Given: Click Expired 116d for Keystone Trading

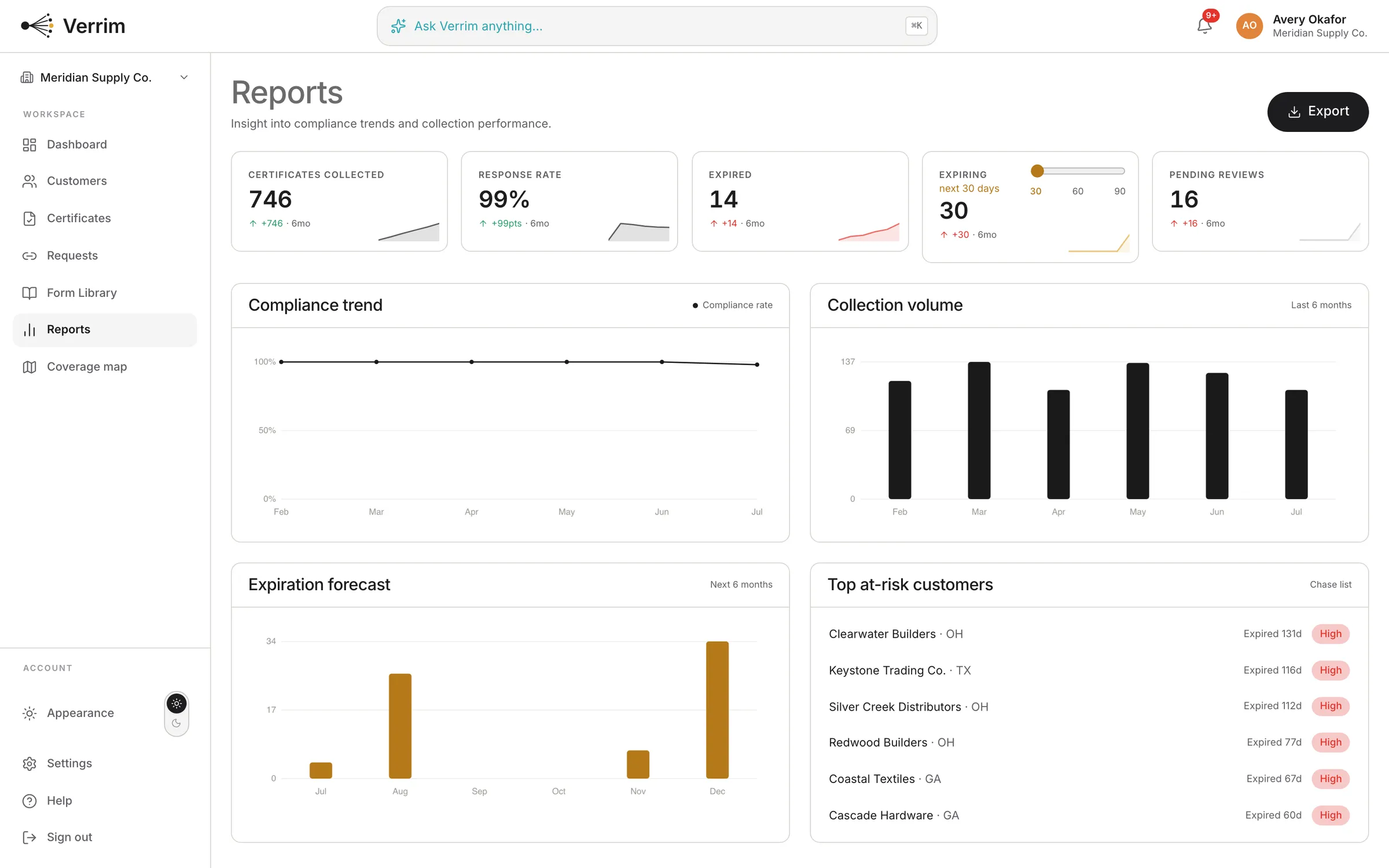Looking at the screenshot, I should click(1272, 670).
